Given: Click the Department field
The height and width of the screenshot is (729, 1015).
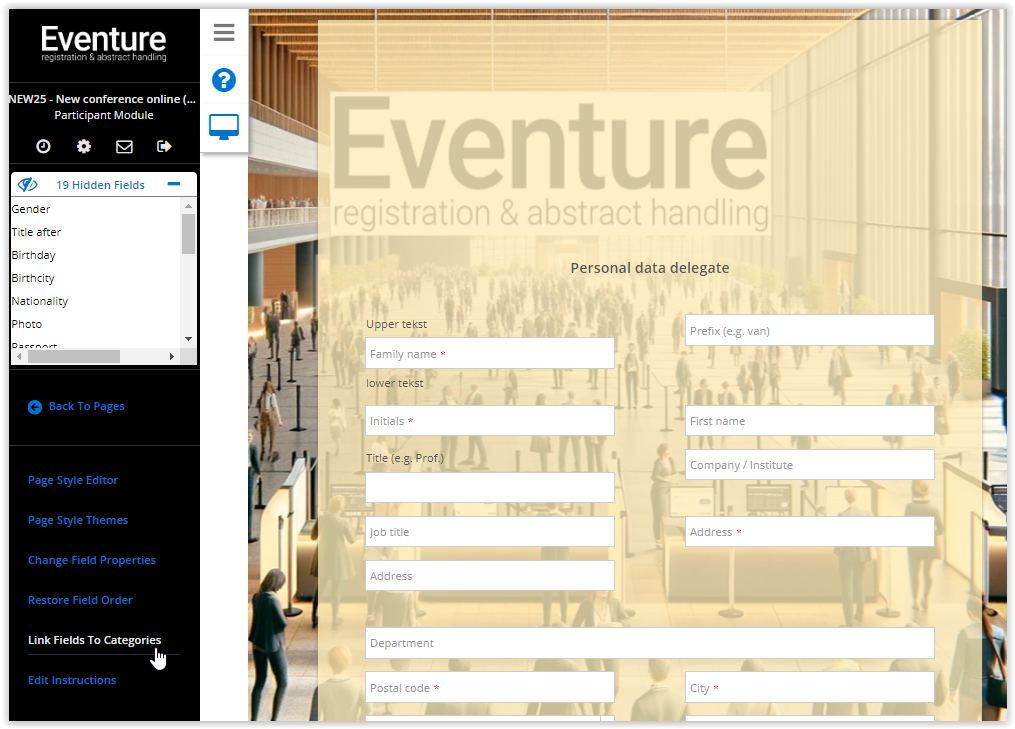Looking at the screenshot, I should click(x=649, y=643).
